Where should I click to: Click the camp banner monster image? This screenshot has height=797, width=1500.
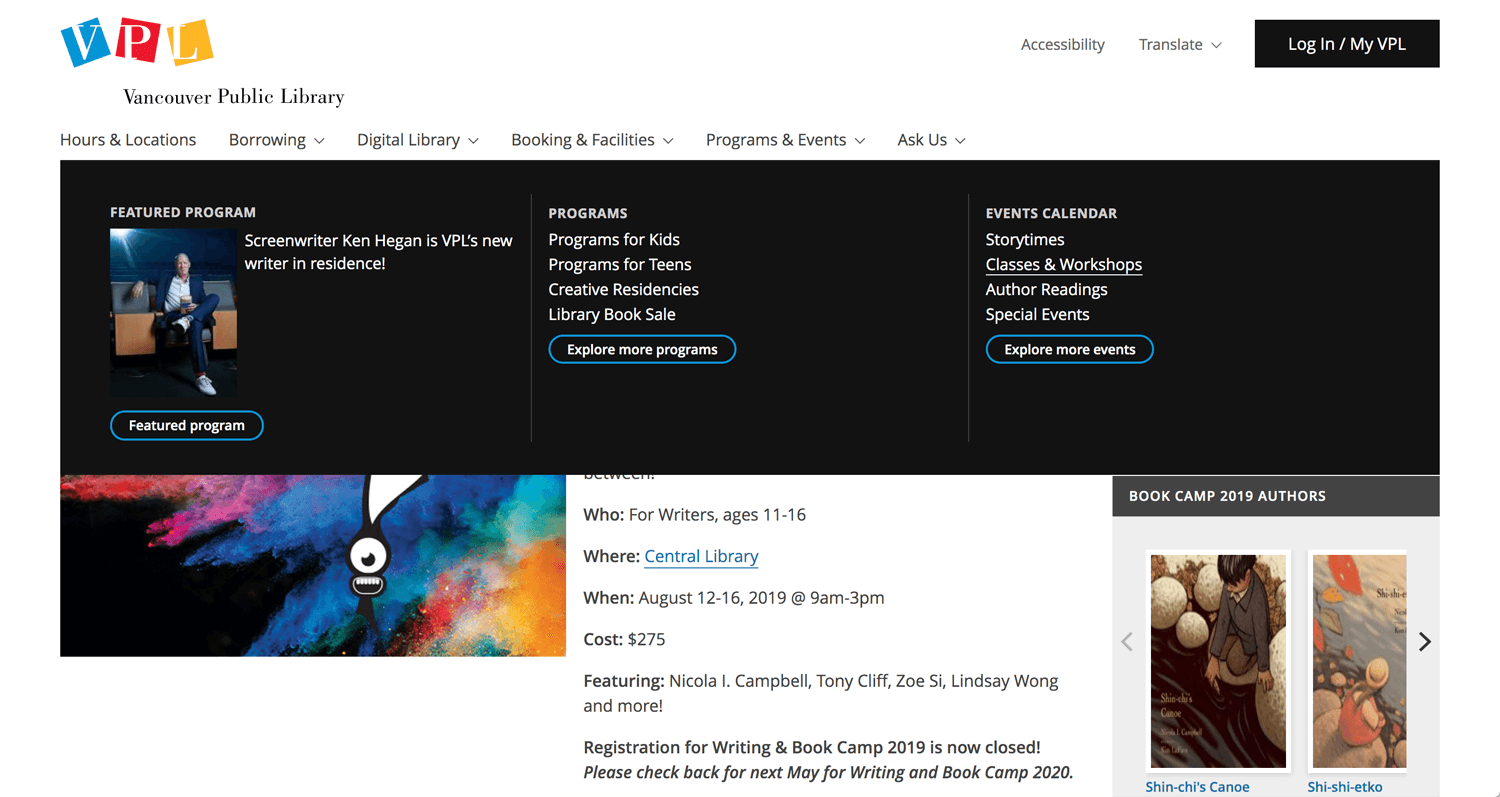[x=313, y=566]
